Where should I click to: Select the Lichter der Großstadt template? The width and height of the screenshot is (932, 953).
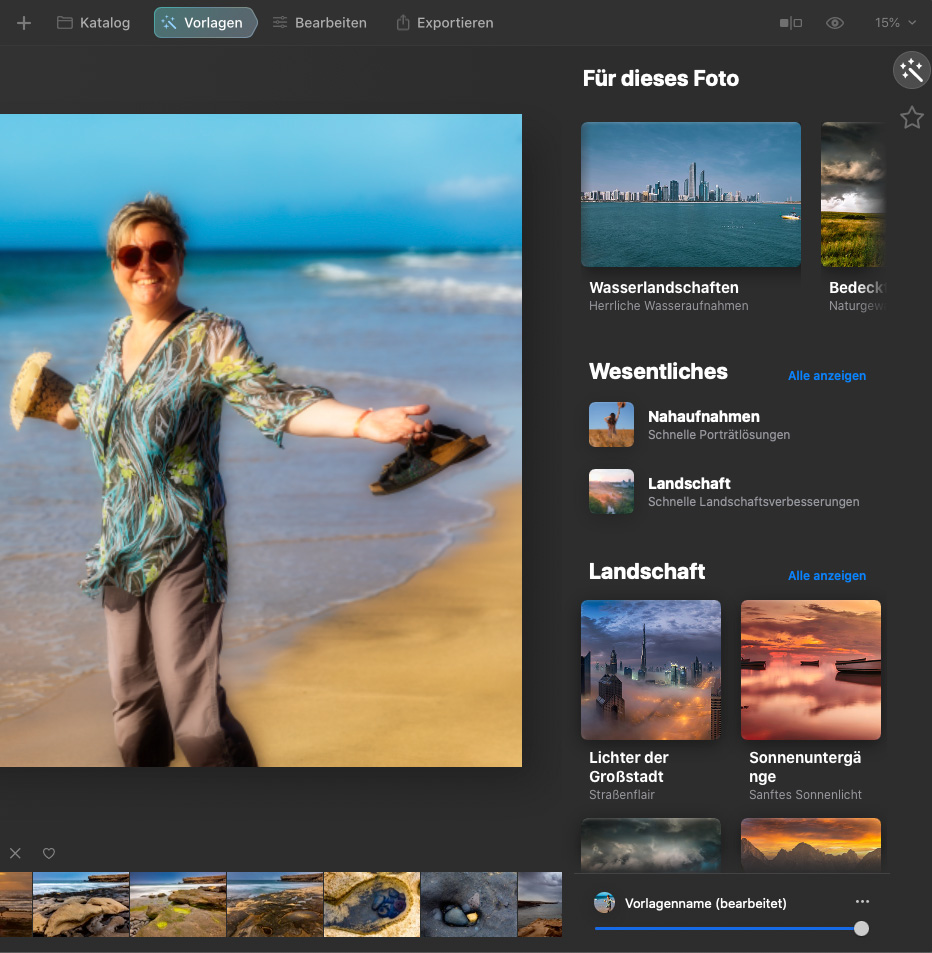[651, 670]
